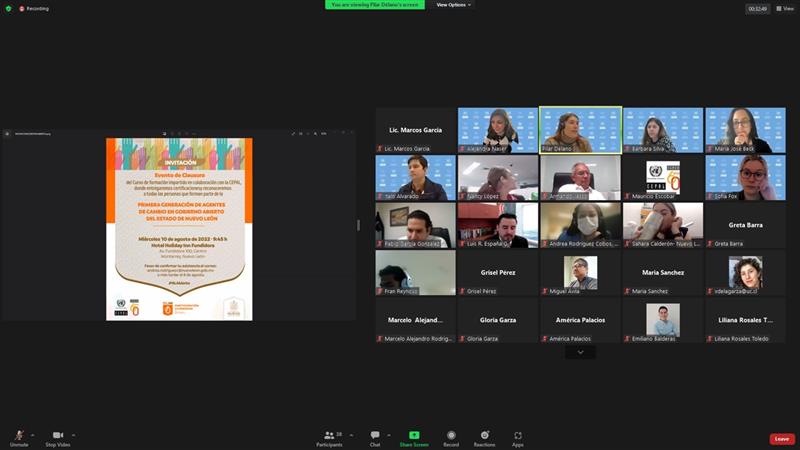800x450 pixels.
Task: Click the View layout button
Action: coord(785,9)
